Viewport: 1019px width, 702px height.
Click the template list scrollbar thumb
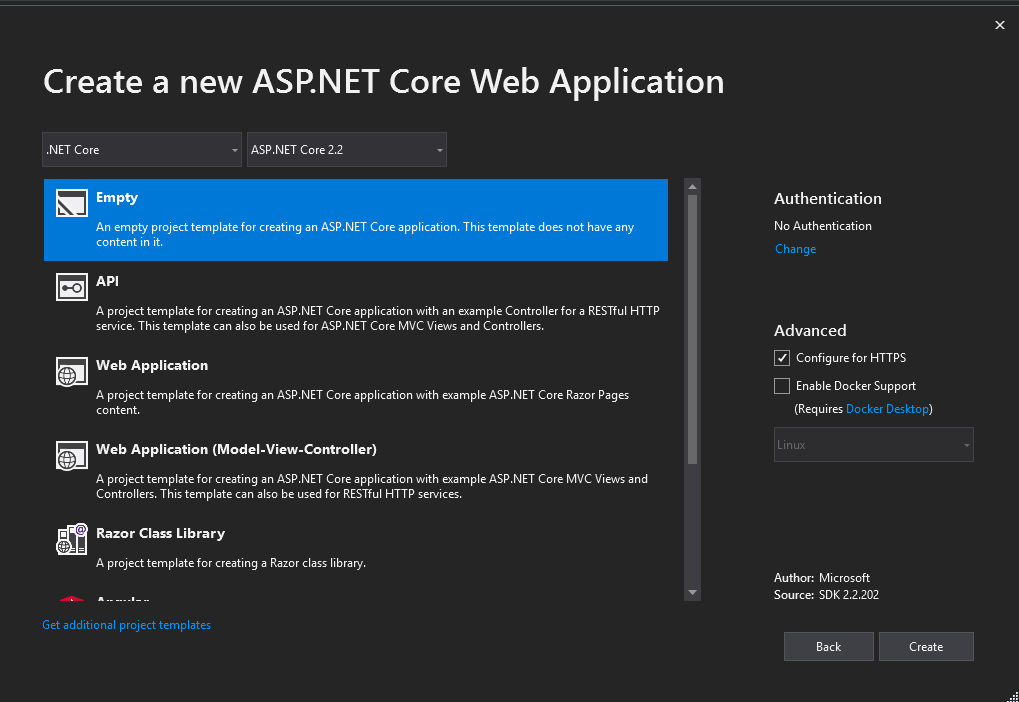pos(692,330)
